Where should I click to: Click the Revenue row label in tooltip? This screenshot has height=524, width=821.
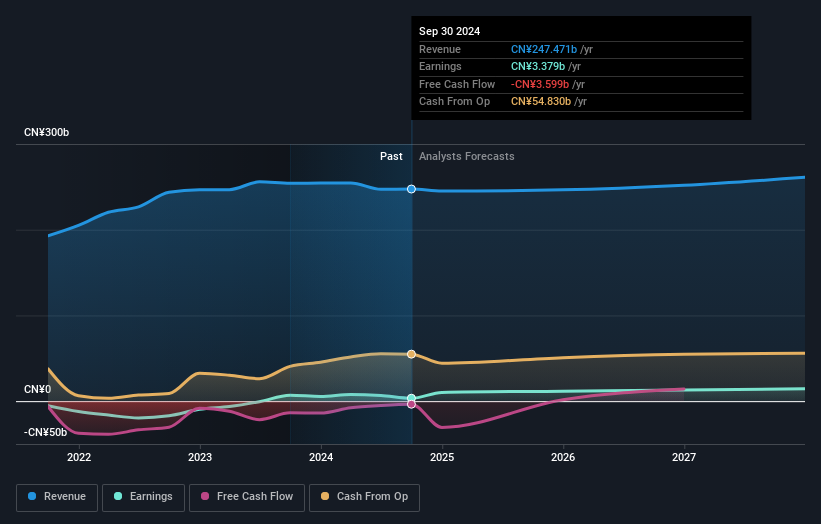pyautogui.click(x=440, y=49)
